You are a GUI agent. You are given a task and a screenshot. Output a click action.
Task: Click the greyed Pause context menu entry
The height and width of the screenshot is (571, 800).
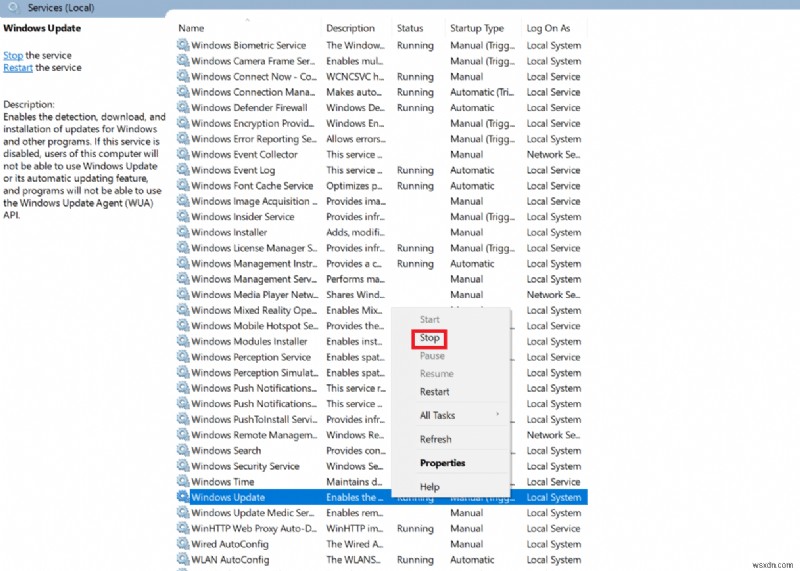pyautogui.click(x=432, y=356)
